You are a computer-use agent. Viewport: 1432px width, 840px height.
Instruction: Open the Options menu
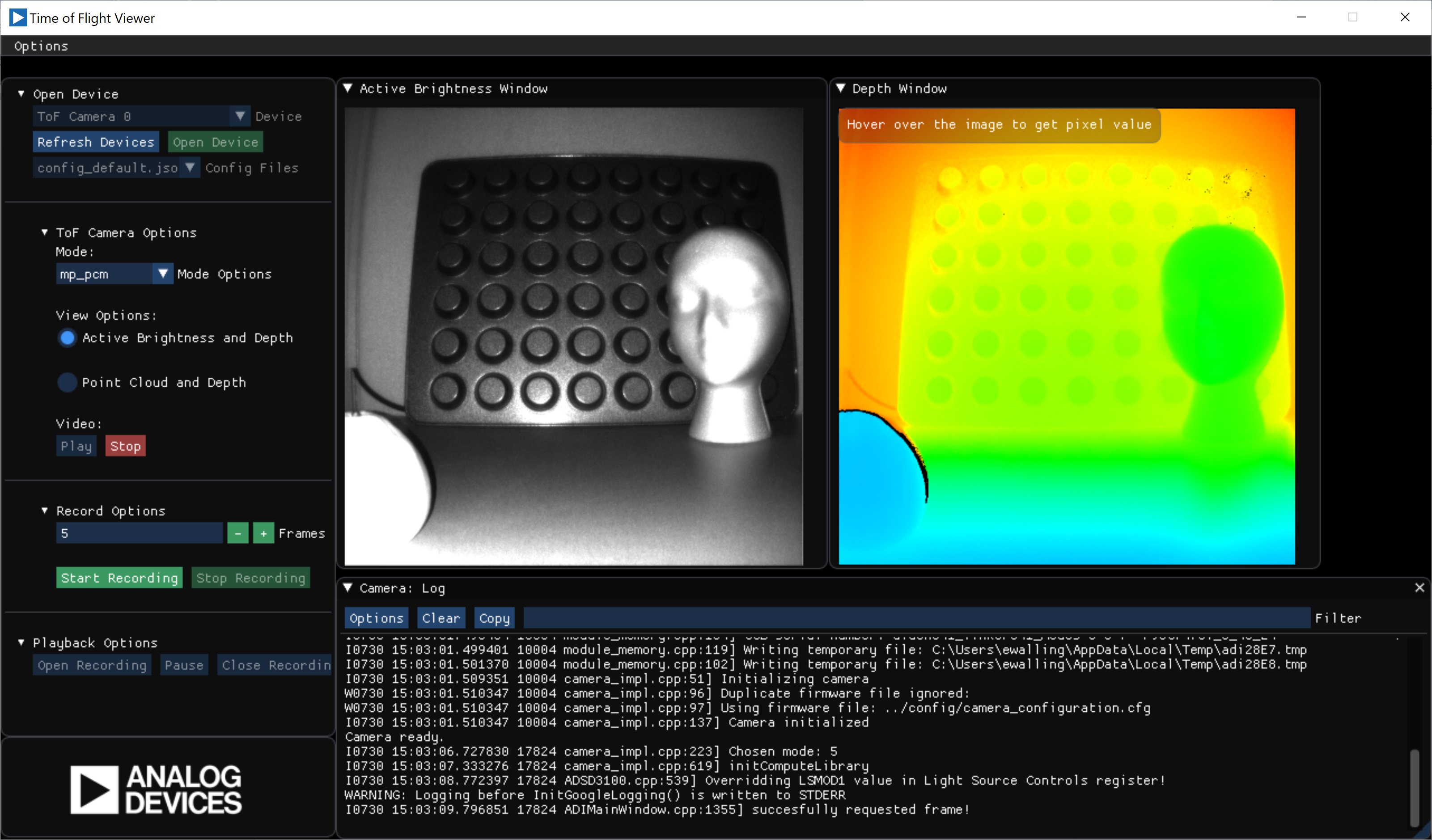point(41,46)
